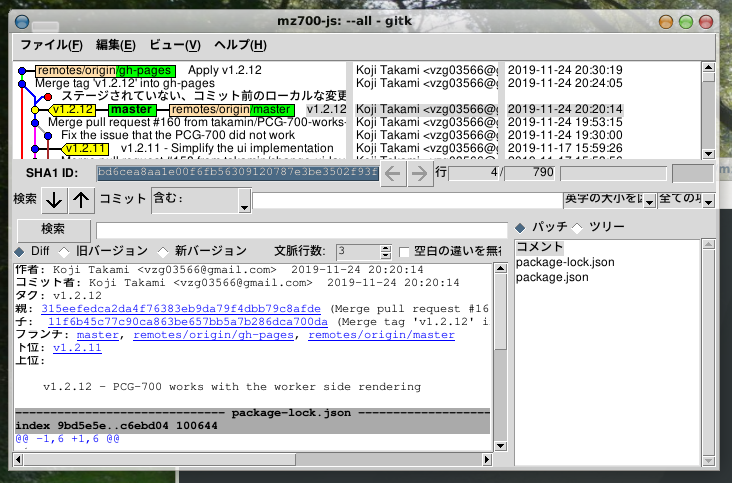Click date 2019-11-24 19:53:15 in commit list
This screenshot has width=732, height=483.
(x=565, y=122)
